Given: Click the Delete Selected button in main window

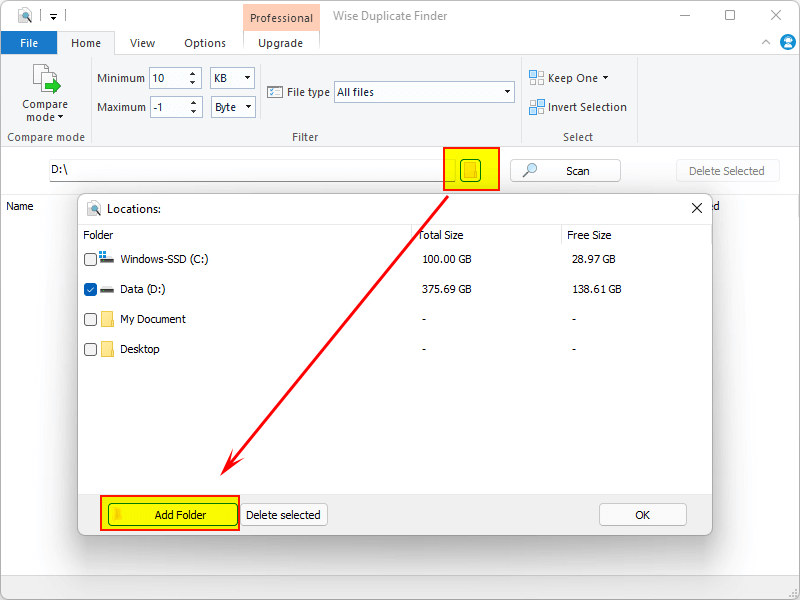Looking at the screenshot, I should click(x=728, y=171).
